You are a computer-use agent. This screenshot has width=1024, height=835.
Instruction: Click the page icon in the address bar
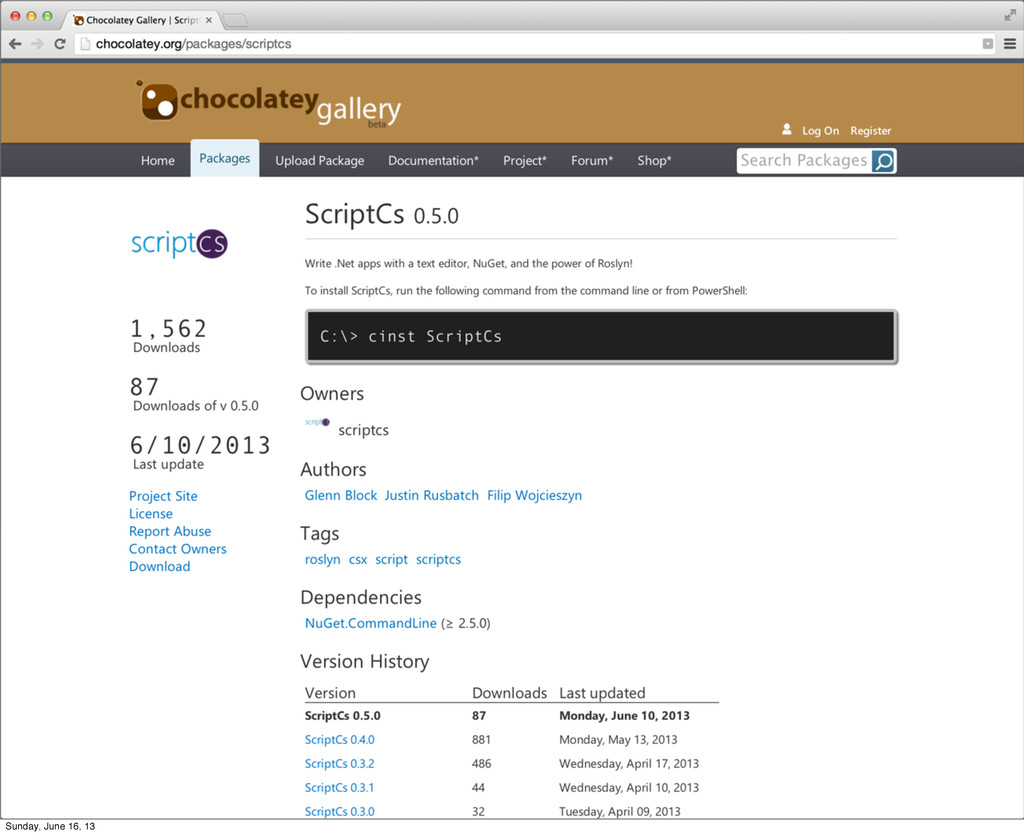click(x=85, y=44)
